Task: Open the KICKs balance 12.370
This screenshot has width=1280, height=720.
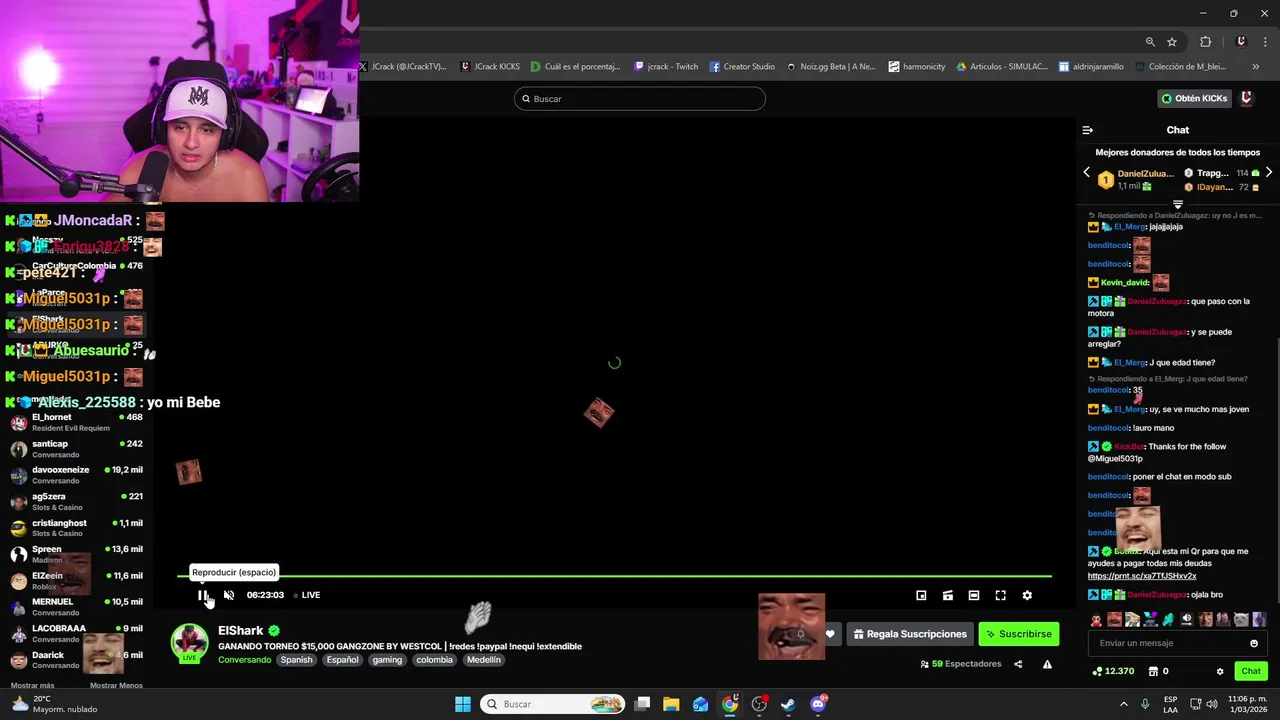Action: [x=1113, y=671]
